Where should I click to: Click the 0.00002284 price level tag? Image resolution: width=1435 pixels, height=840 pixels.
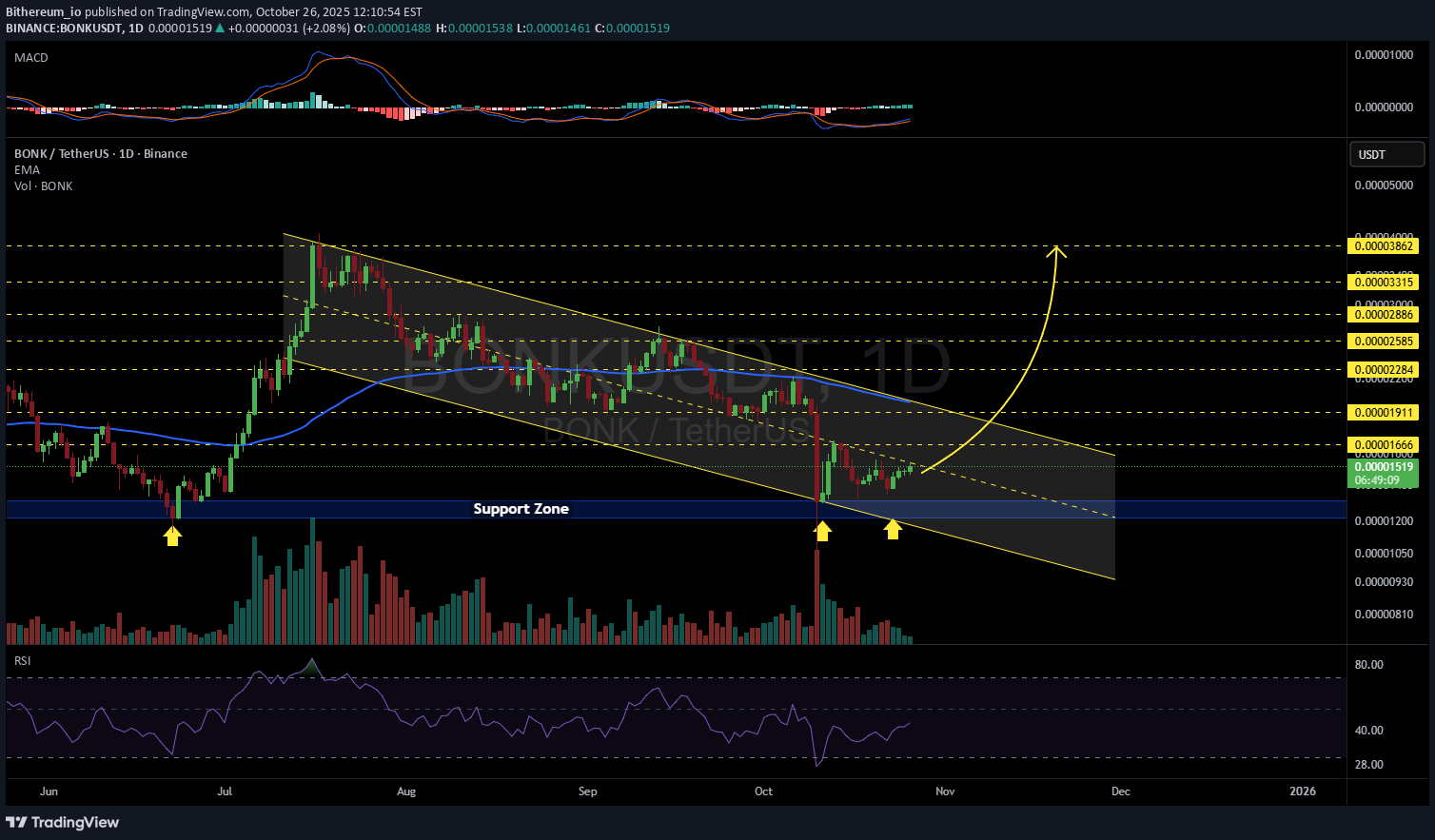(1384, 370)
